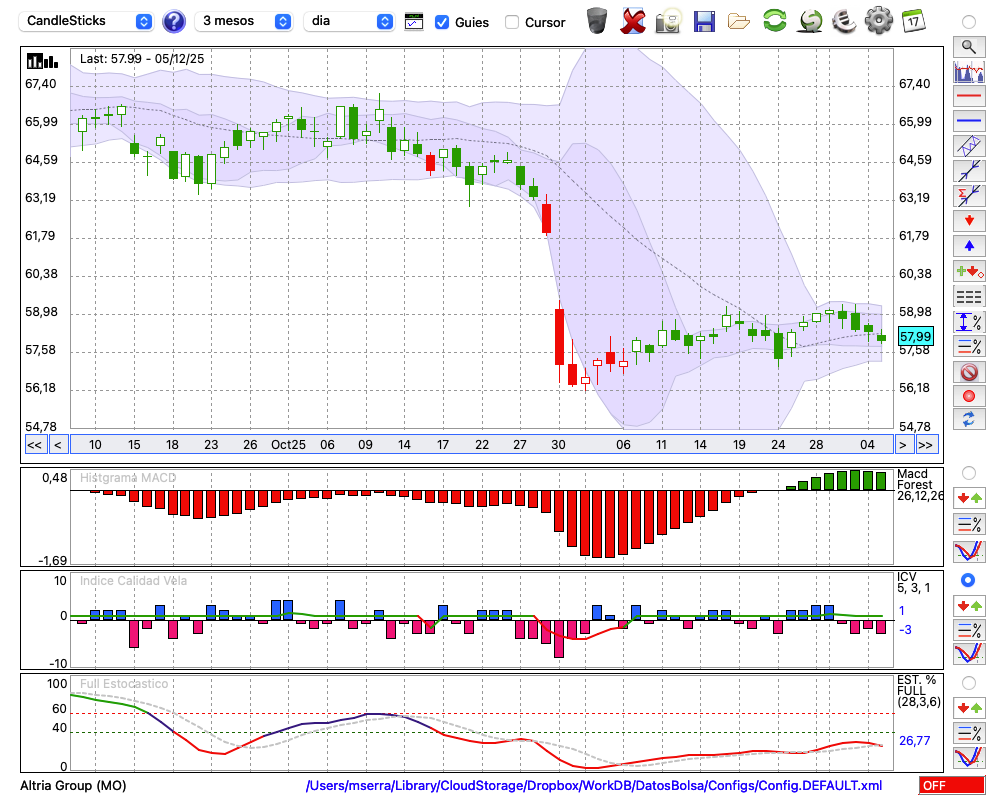Take a chart snapshot with the camera icon
The width and height of the screenshot is (1000, 800).
point(668,21)
